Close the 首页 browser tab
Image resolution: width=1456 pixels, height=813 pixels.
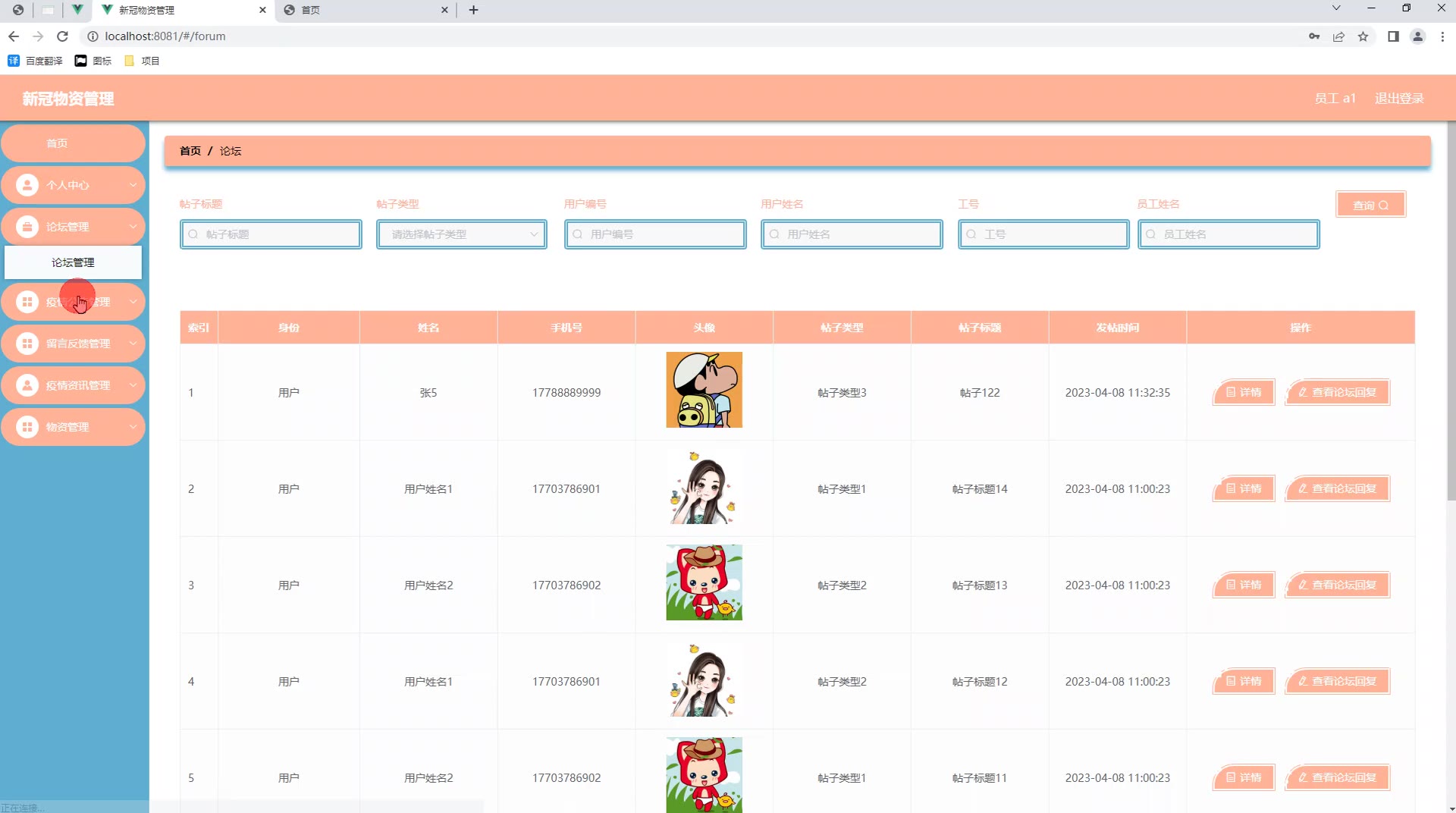tap(444, 10)
